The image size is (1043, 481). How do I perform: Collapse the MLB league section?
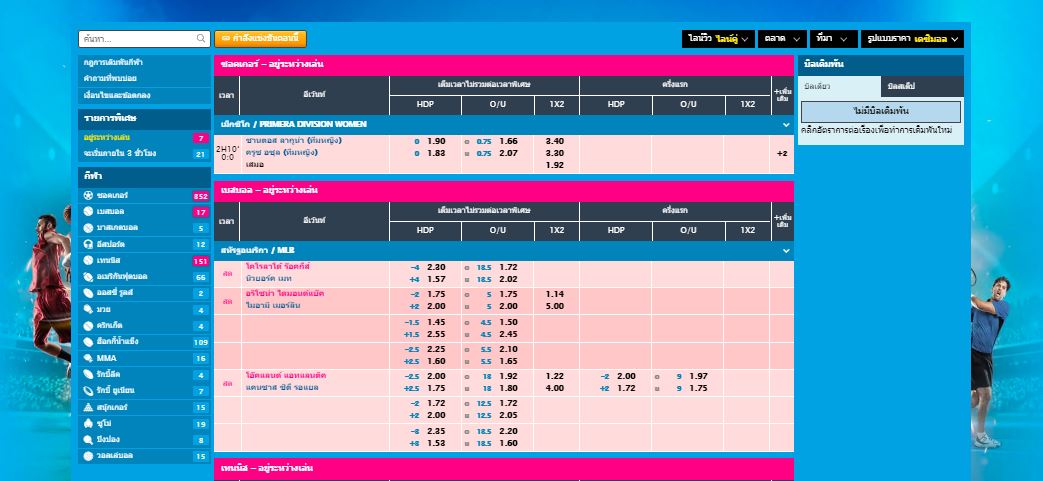[x=786, y=250]
